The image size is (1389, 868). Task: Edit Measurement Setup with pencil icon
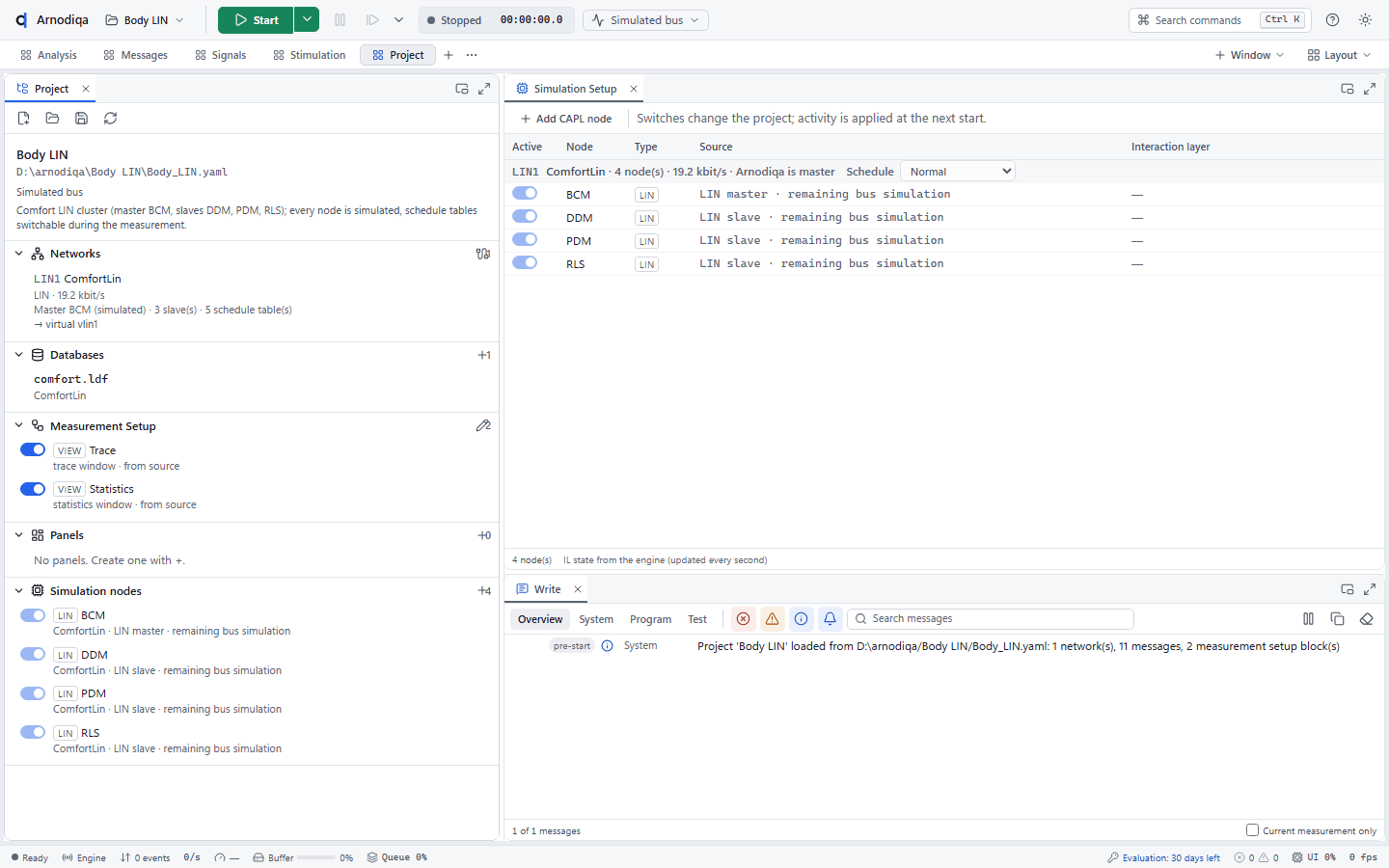pyautogui.click(x=483, y=425)
